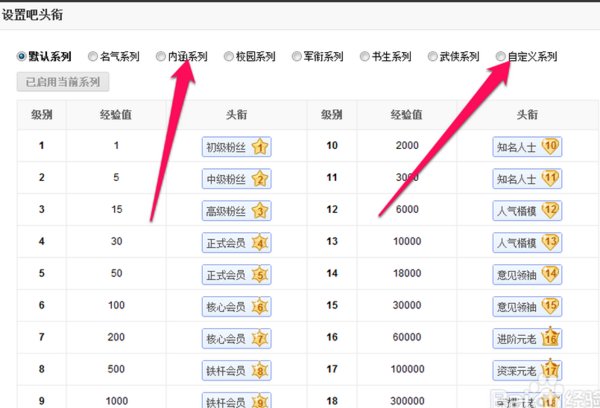Click experience value 100000 for level 17
Screen dimensions: 600x408
coord(408,369)
